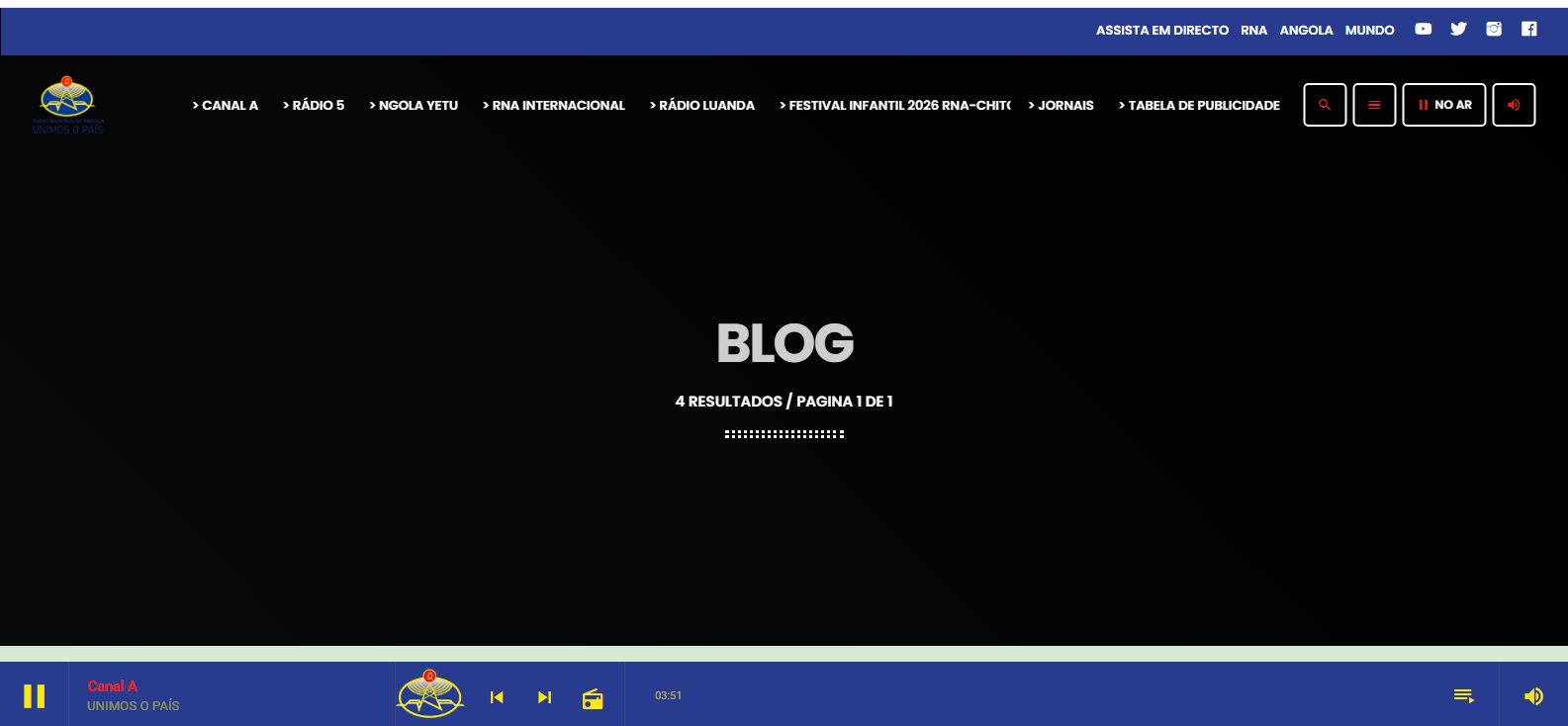
Task: Click the UNIMOS O PAÍS player subtitle
Action: click(134, 706)
